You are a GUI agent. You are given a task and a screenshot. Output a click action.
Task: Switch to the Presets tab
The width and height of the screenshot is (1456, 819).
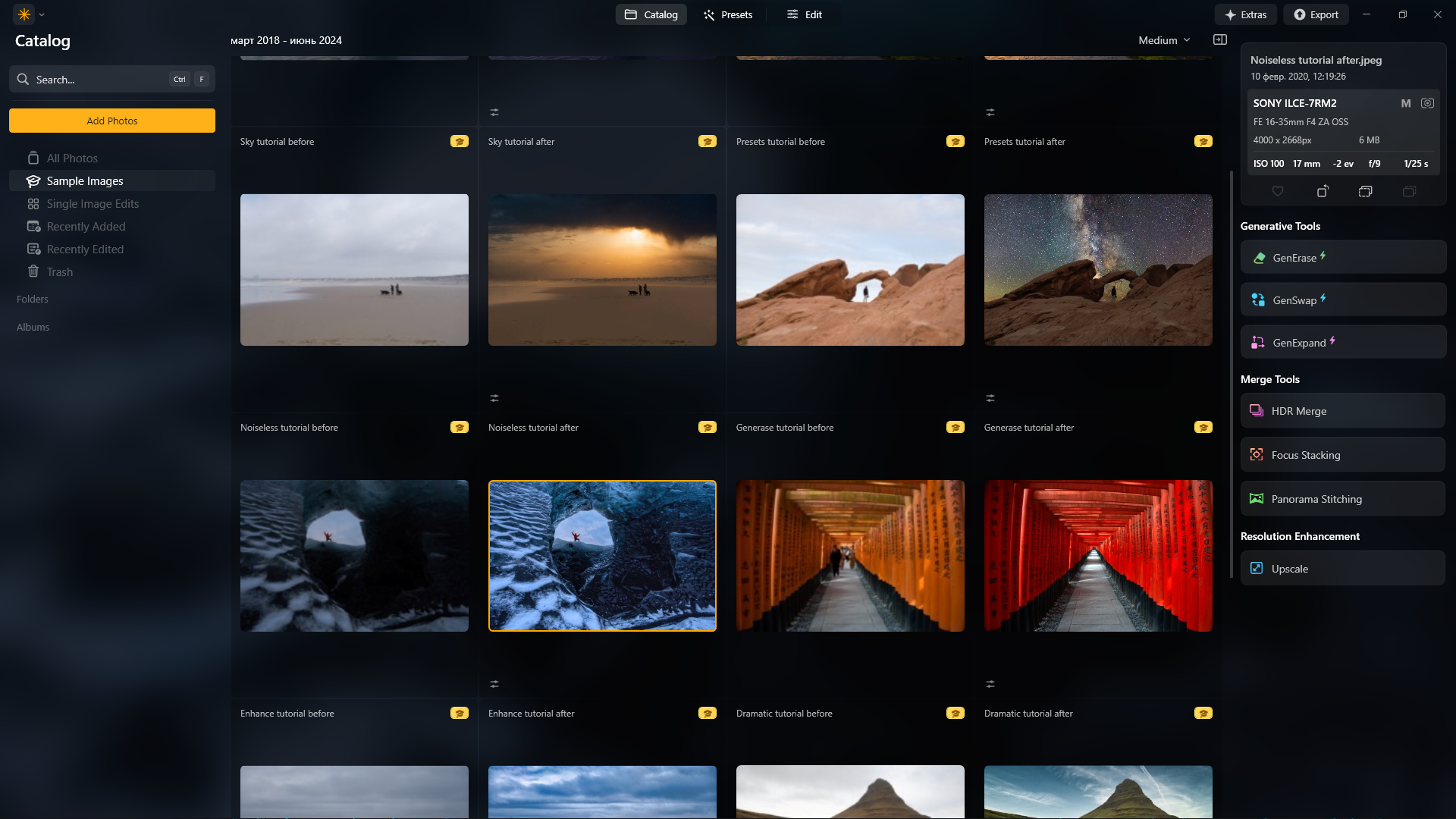(x=727, y=14)
